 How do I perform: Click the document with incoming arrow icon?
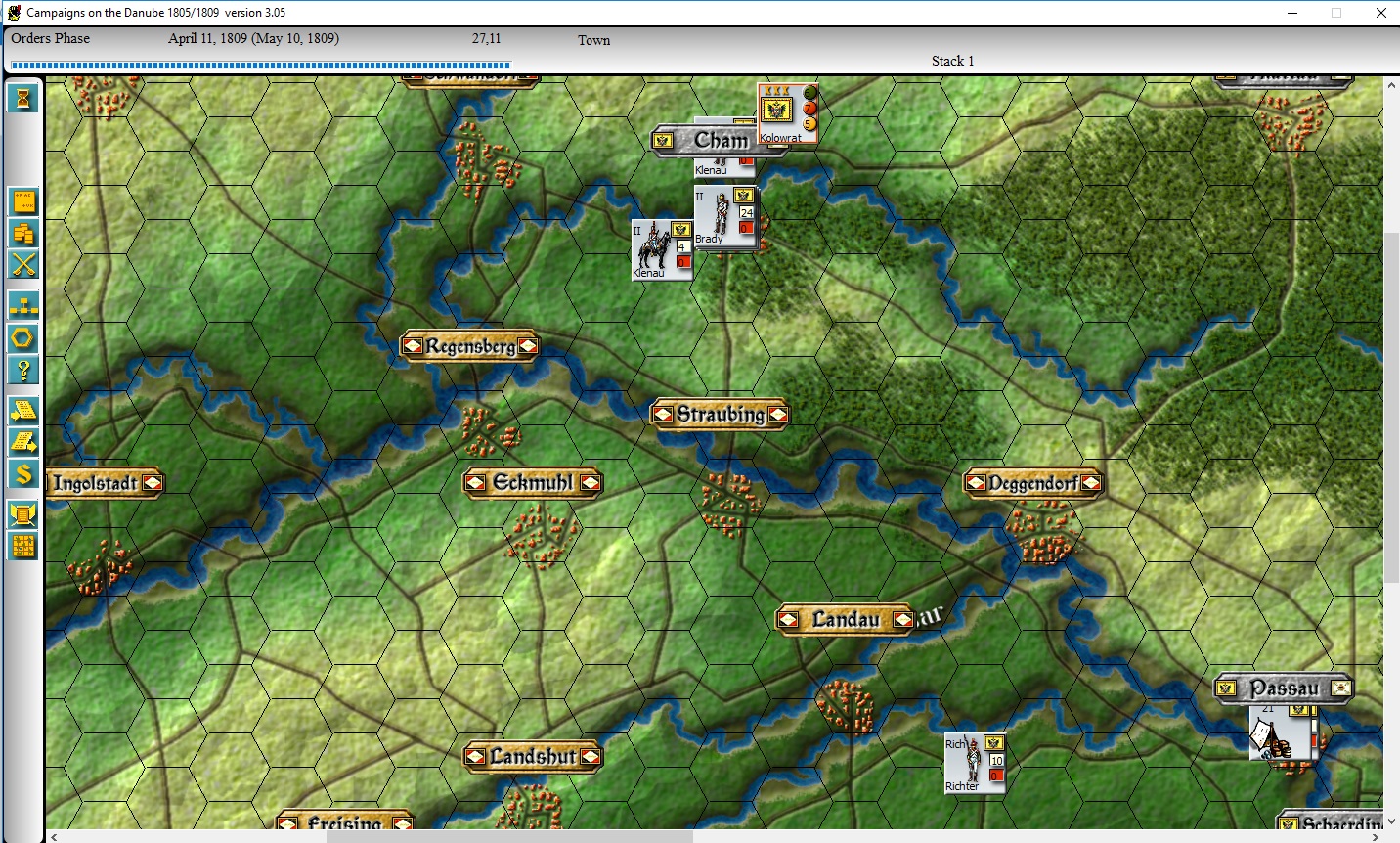pos(23,411)
